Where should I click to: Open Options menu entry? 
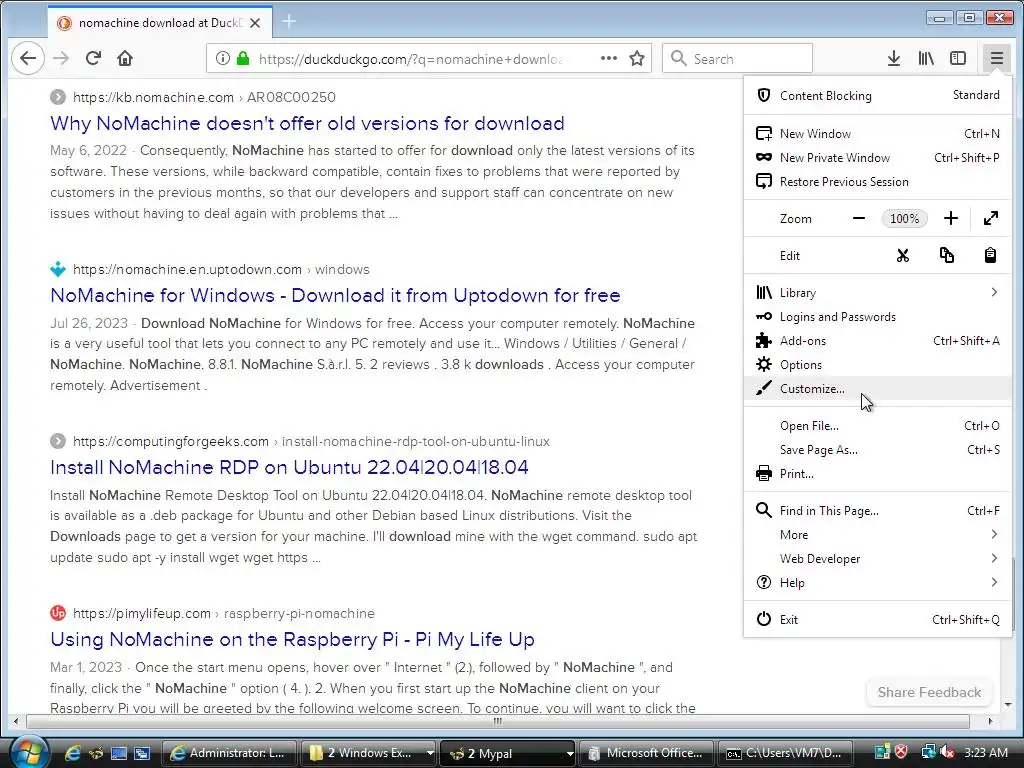click(878, 364)
